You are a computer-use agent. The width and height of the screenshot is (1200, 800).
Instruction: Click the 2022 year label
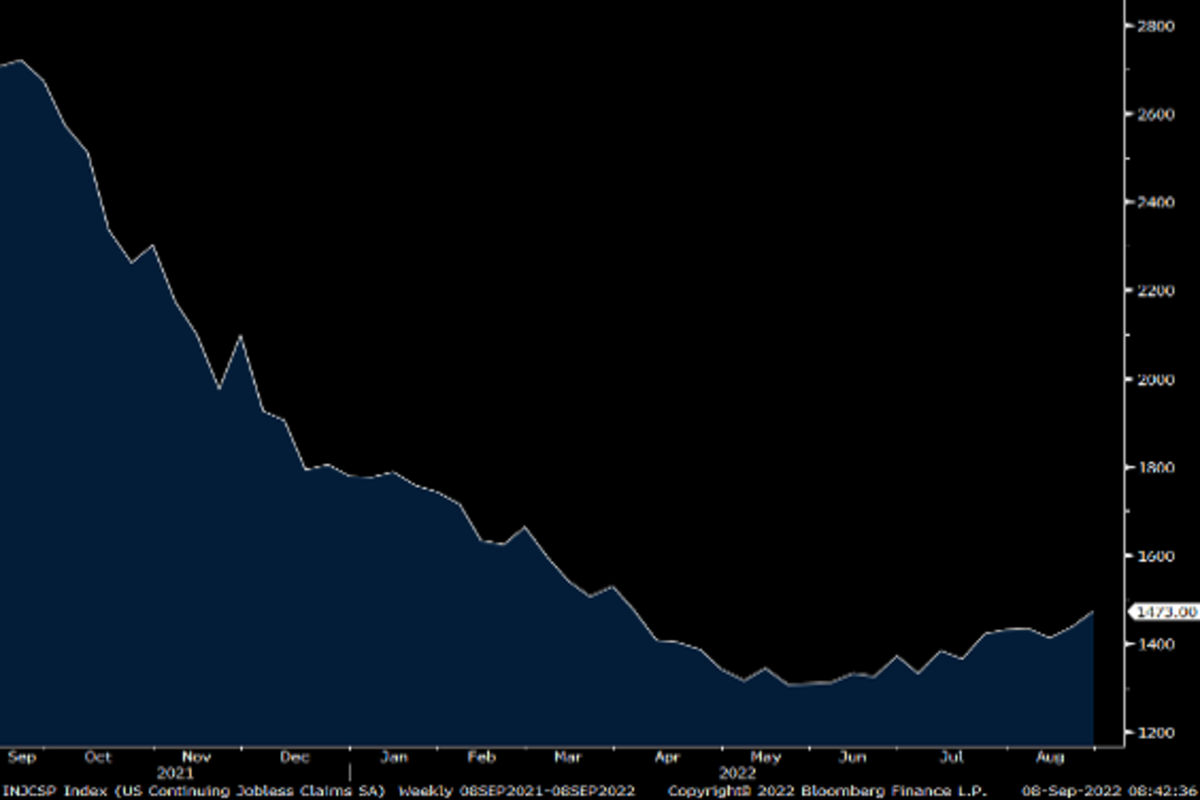(735, 773)
